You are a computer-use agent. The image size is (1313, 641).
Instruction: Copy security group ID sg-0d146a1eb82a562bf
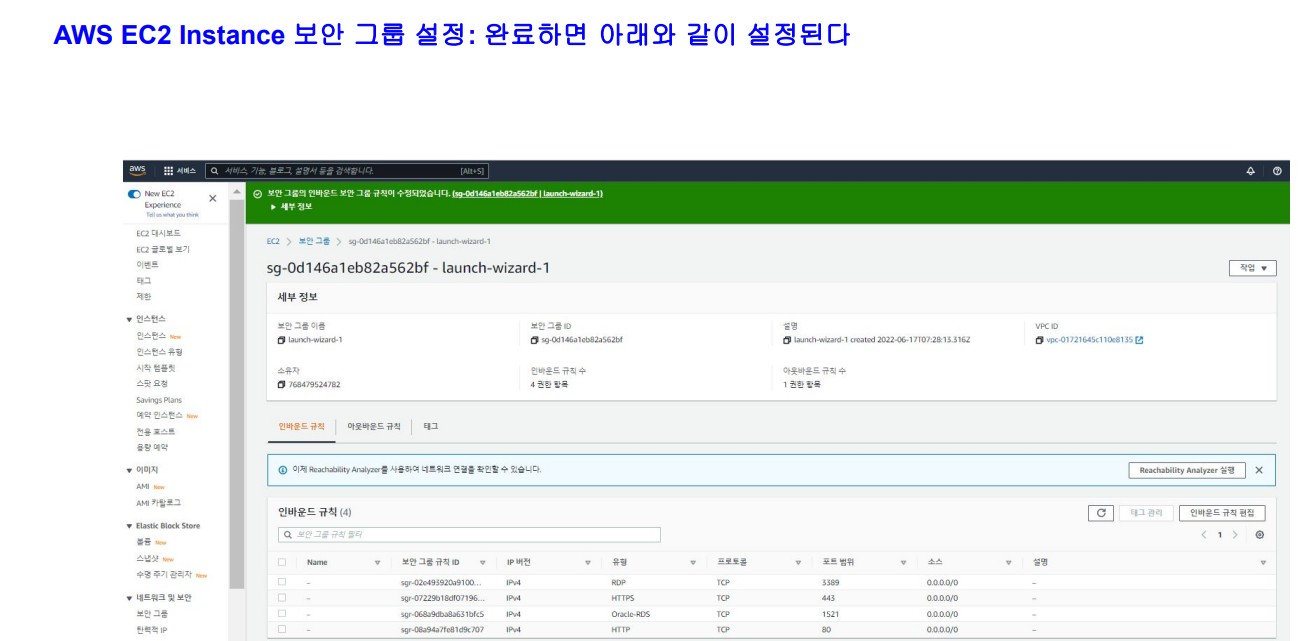pos(535,340)
